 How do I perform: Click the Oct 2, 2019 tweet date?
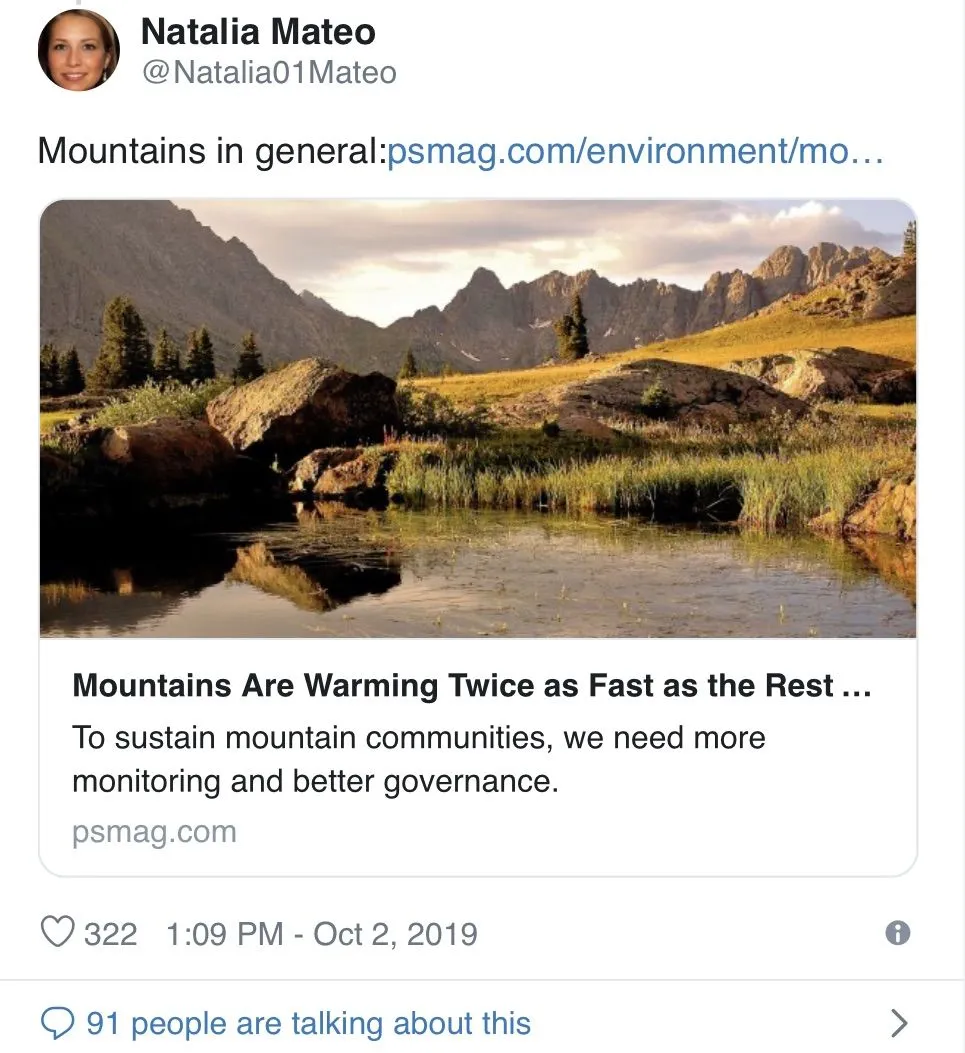395,934
